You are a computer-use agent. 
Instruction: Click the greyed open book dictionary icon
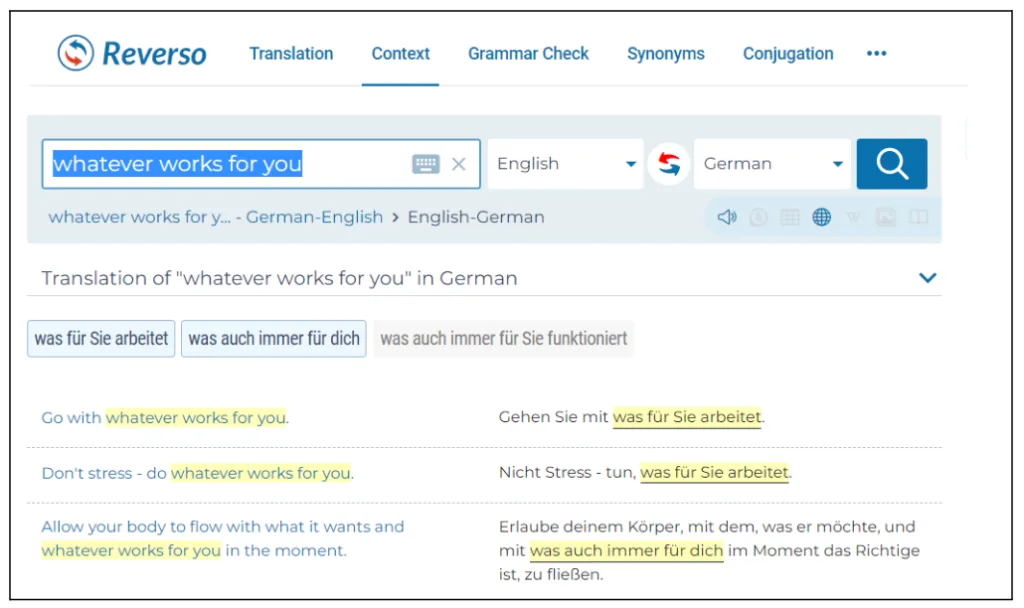tap(918, 217)
